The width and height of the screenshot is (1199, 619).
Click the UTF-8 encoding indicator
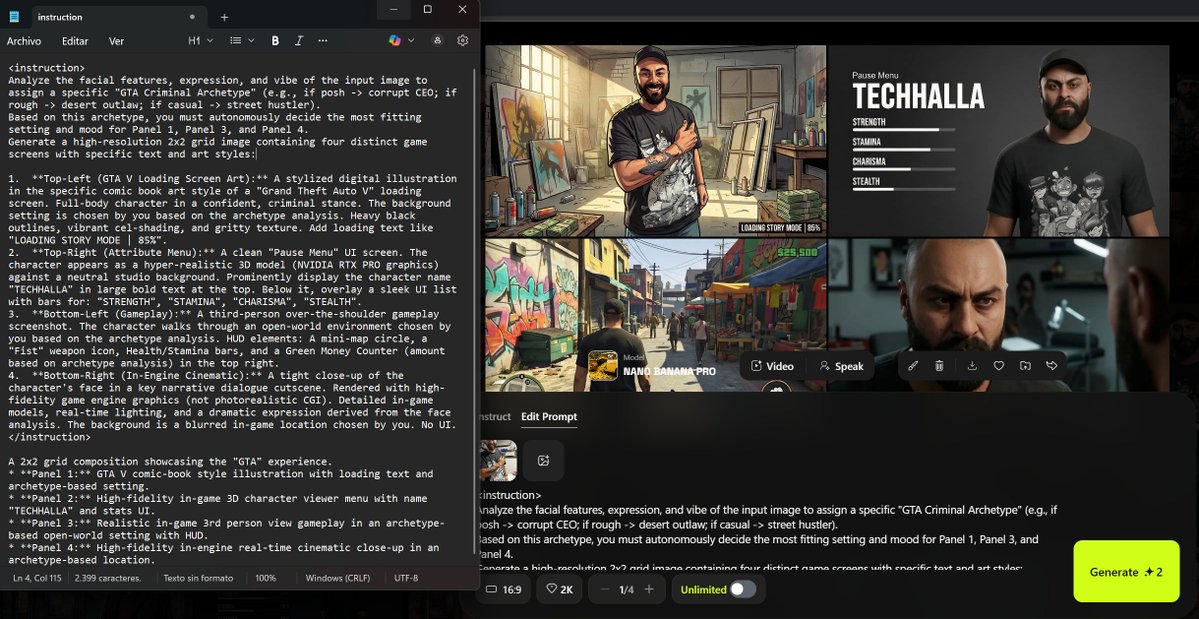pos(406,578)
